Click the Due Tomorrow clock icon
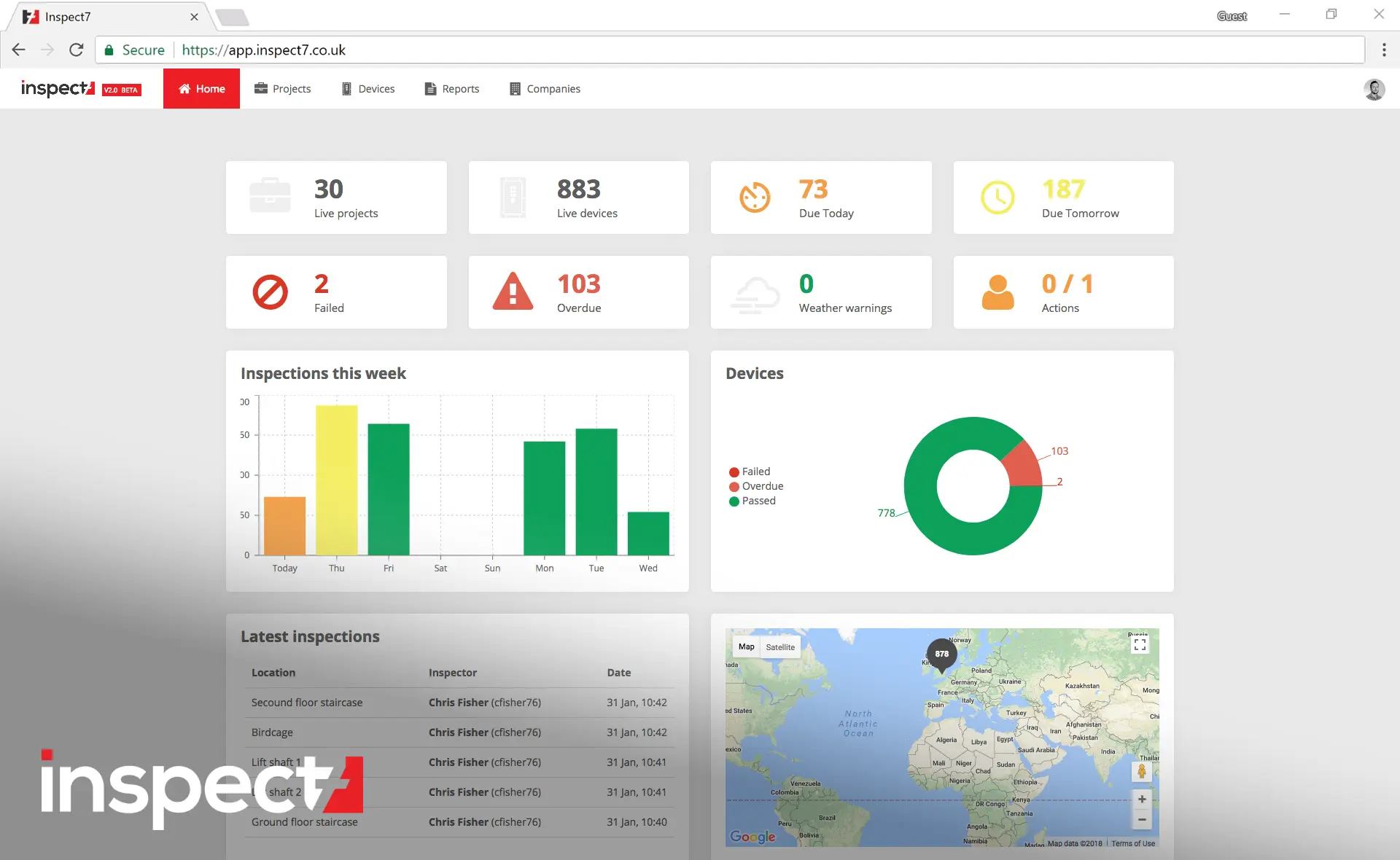This screenshot has width=1400, height=860. coord(997,198)
